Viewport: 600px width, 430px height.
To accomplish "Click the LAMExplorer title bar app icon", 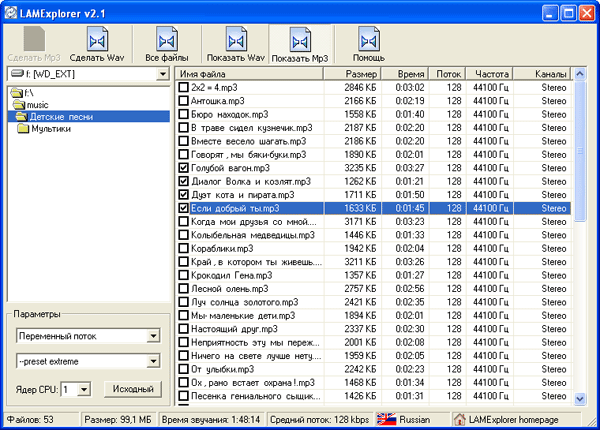I will [x=11, y=13].
